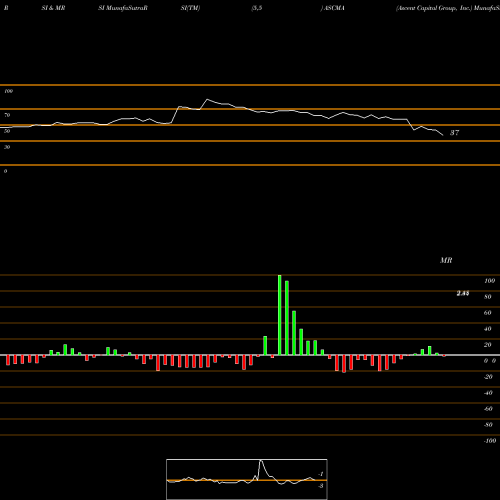Viewport: 500px width, 500px height.
Task: Click the 'SI & MR' header text
Action: tap(53, 8)
